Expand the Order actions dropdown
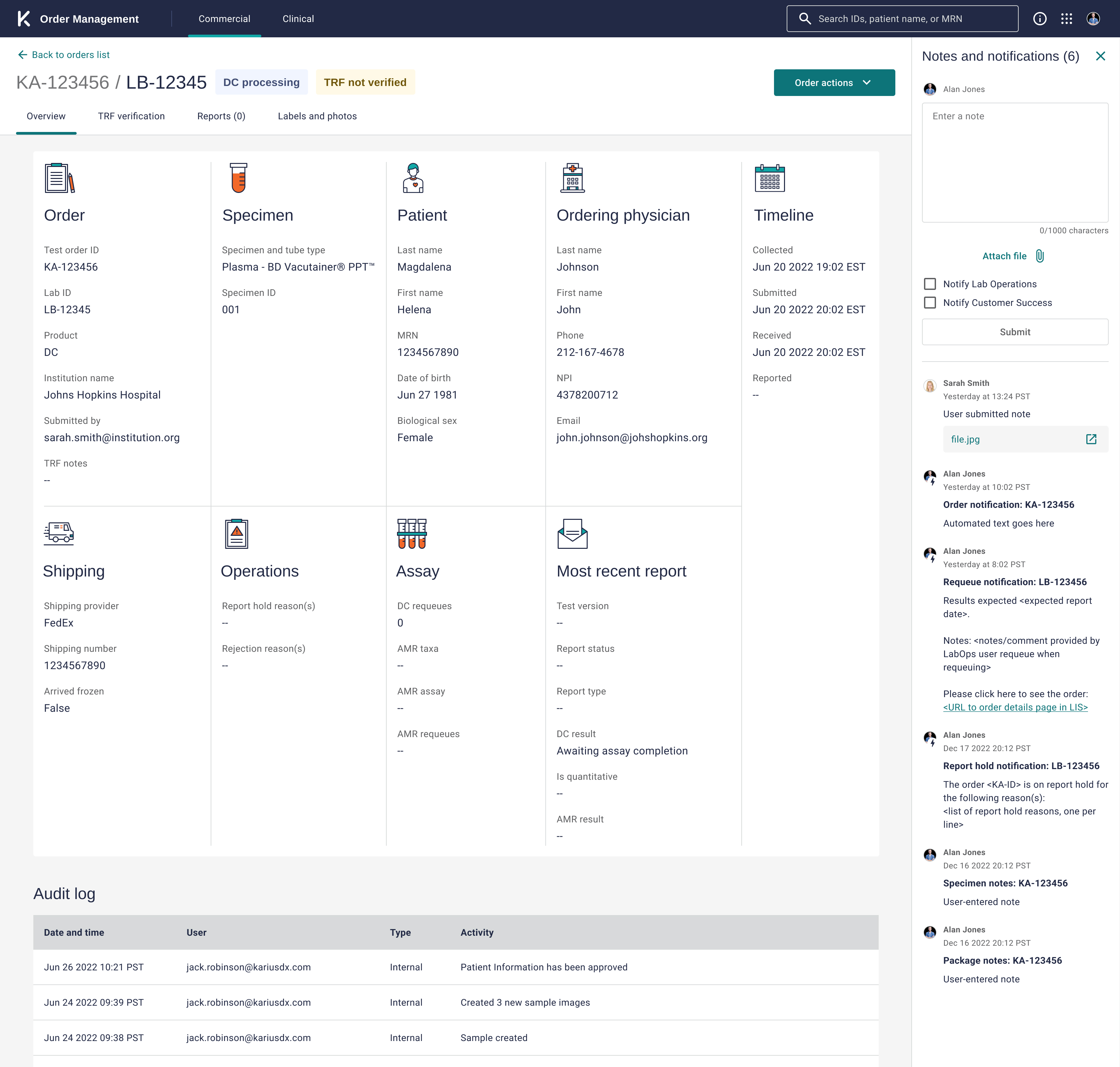This screenshot has width=1120, height=1067. pos(833,82)
